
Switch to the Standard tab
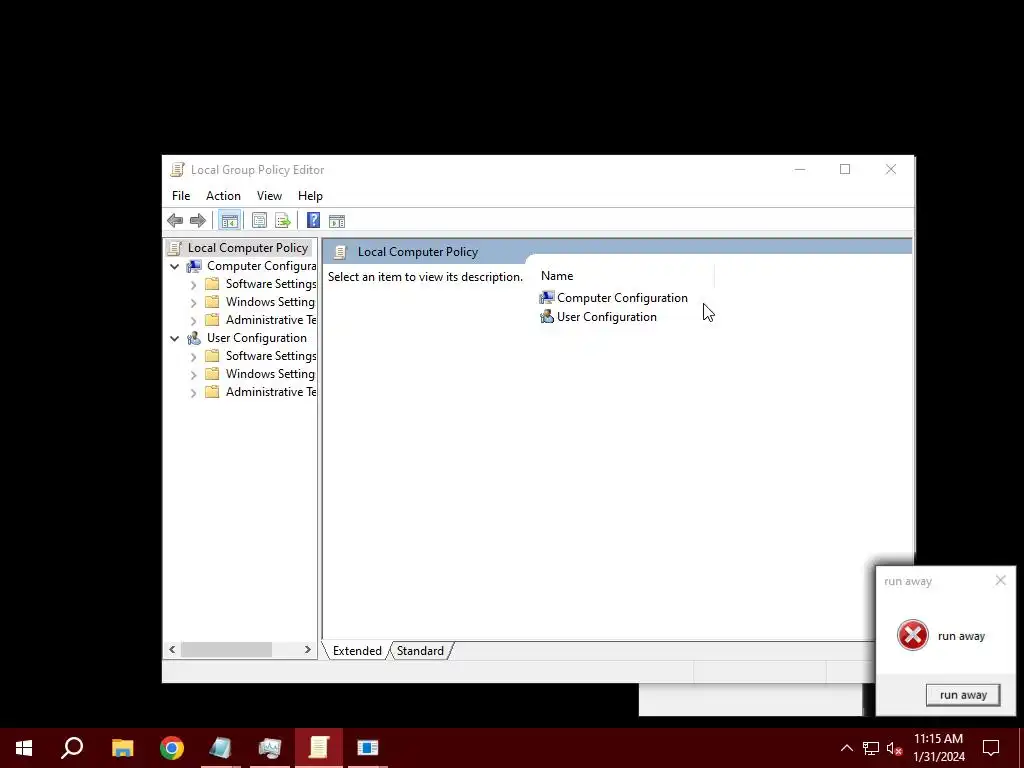[420, 651]
